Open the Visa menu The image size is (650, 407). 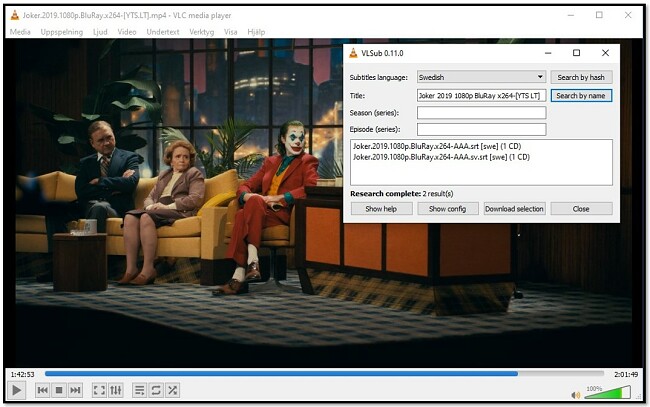(x=230, y=32)
